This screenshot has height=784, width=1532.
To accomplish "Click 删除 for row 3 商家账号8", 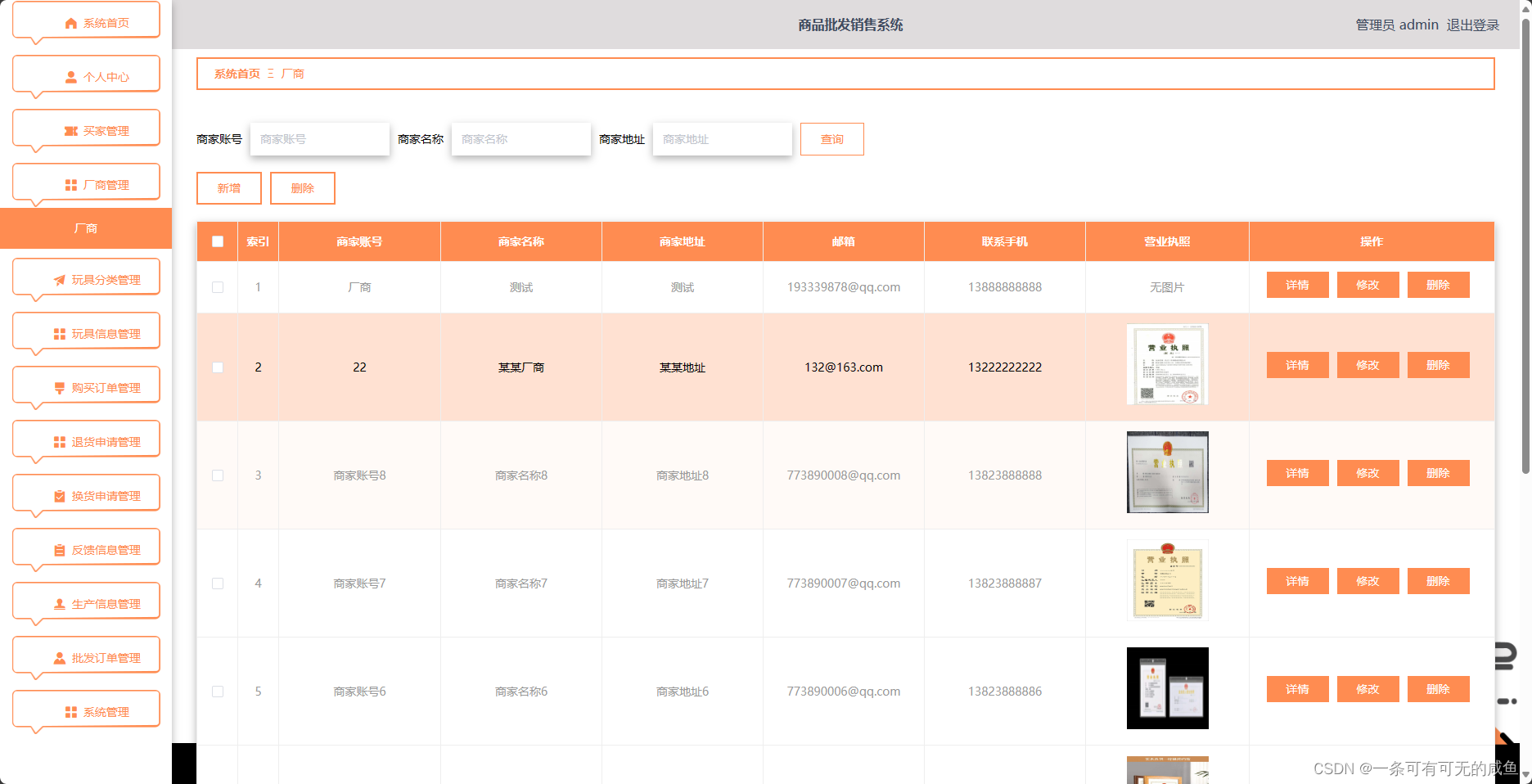I will [1438, 473].
